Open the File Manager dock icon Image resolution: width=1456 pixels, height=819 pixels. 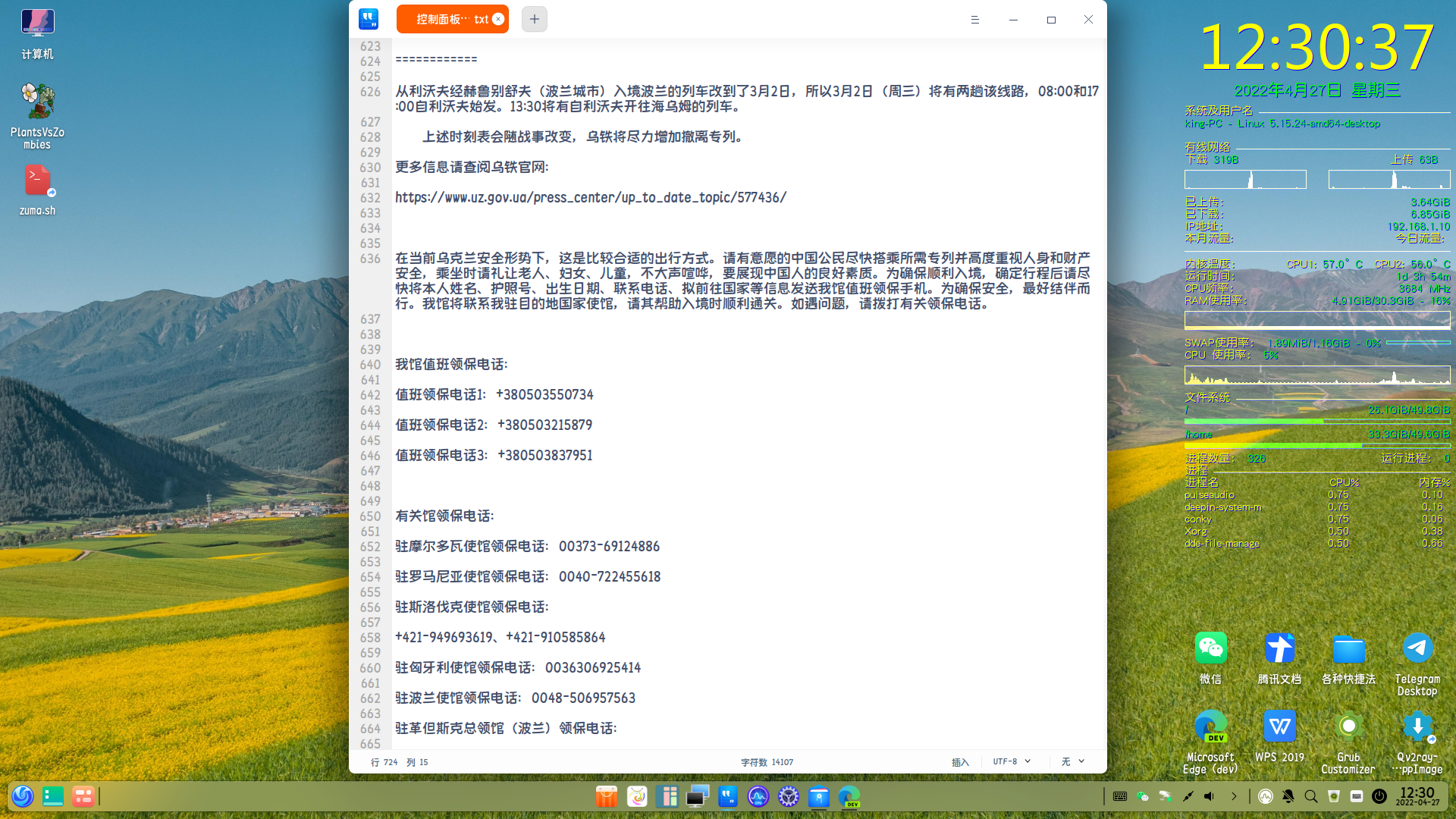[819, 797]
